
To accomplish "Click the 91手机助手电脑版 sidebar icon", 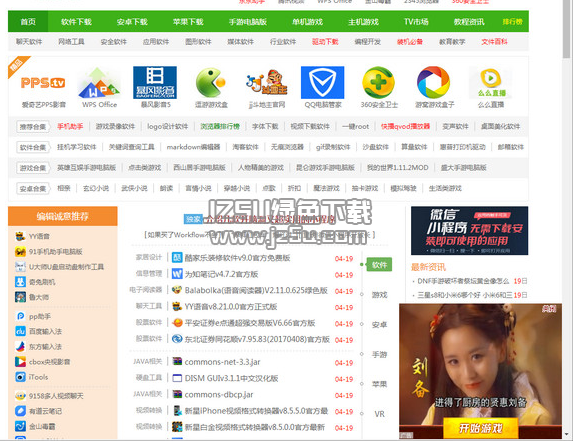I will click(x=20, y=252).
